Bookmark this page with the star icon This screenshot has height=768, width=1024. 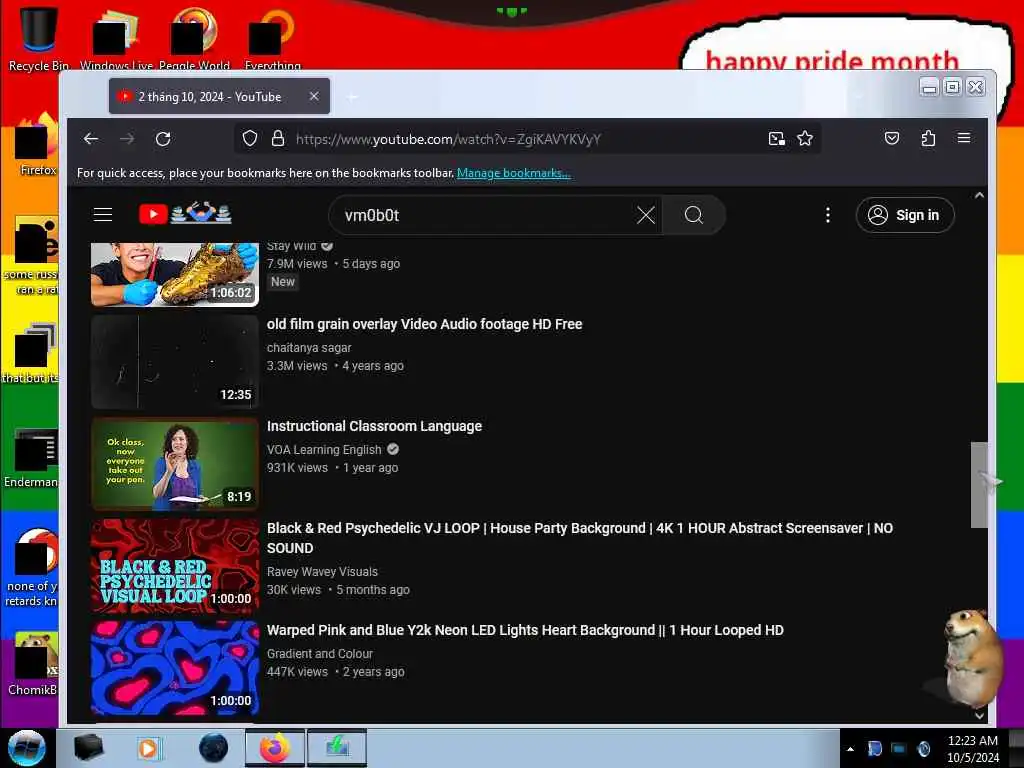(x=805, y=138)
